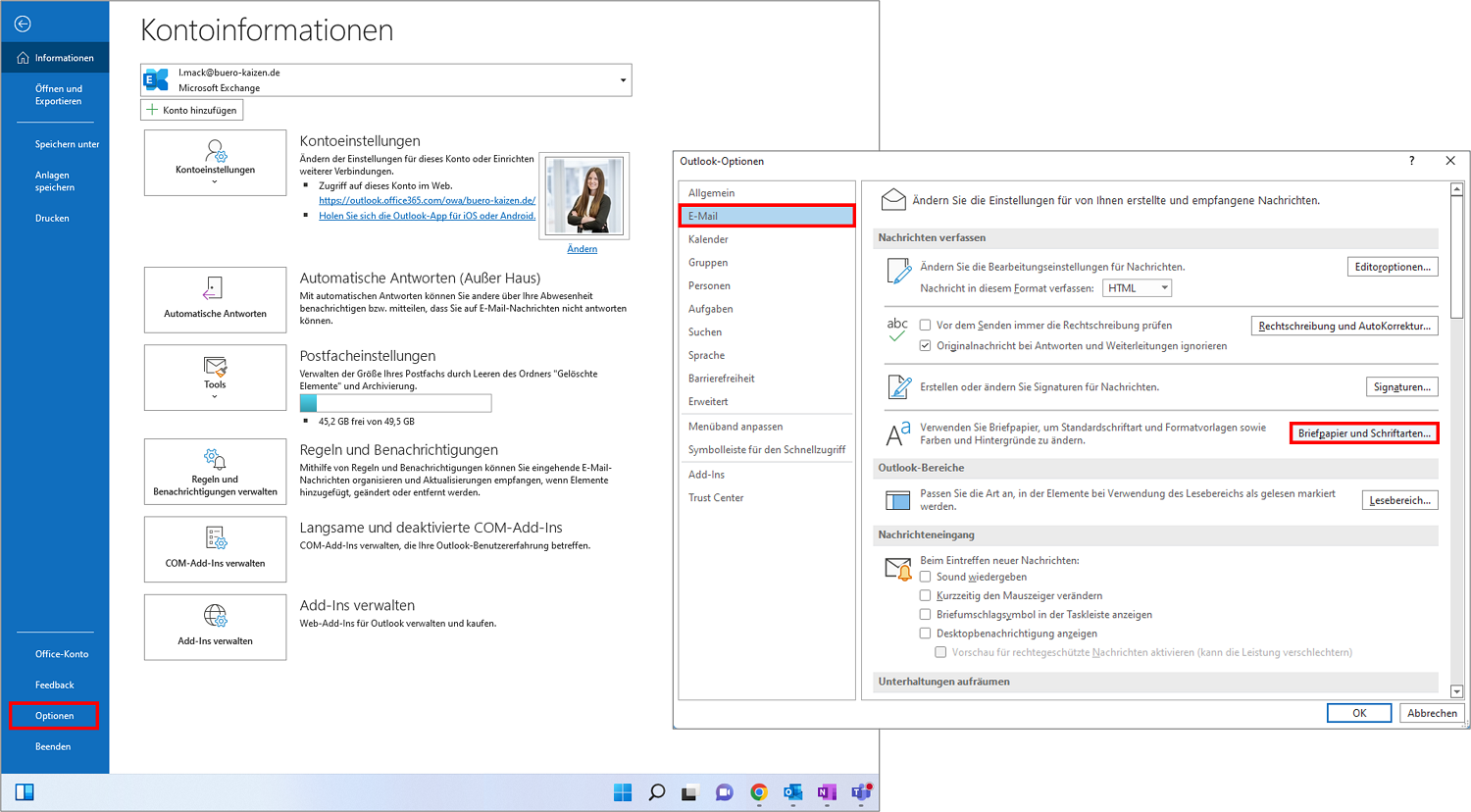Screen dimensions: 1471x812
Task: Open Windows search from the taskbar
Action: 657,792
